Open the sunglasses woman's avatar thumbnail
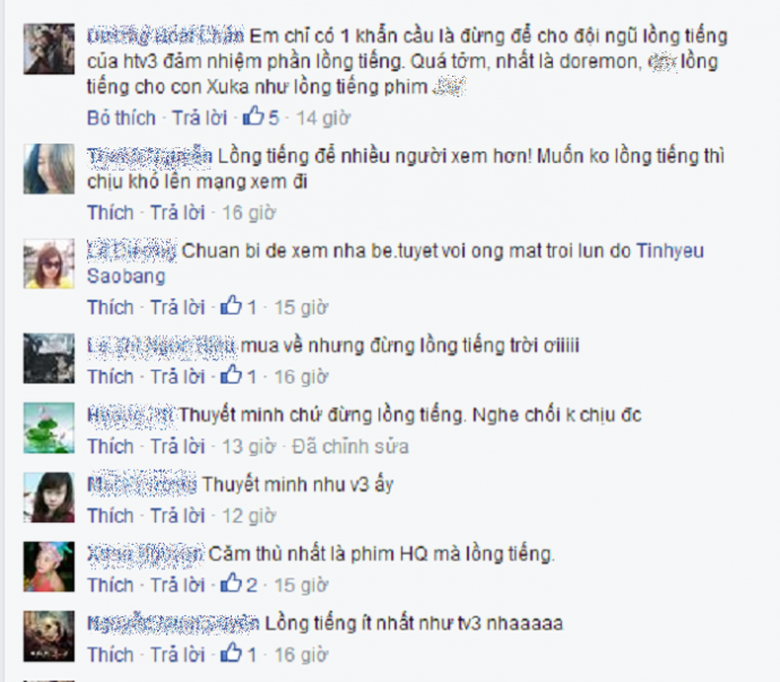This screenshot has width=780, height=682. [x=49, y=264]
